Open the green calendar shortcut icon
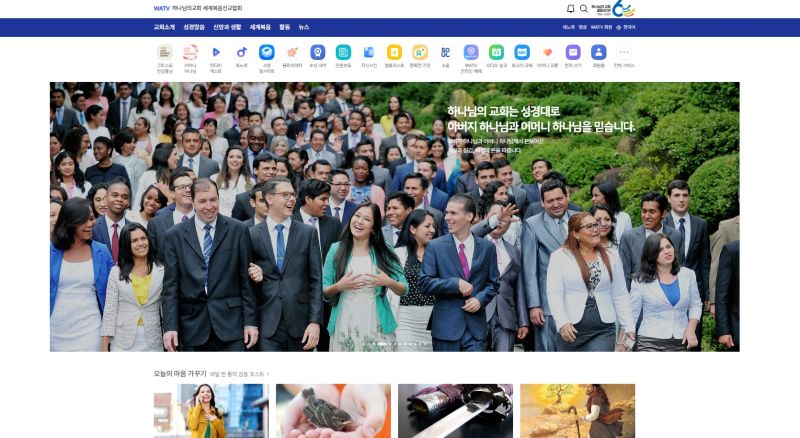 tap(496, 52)
